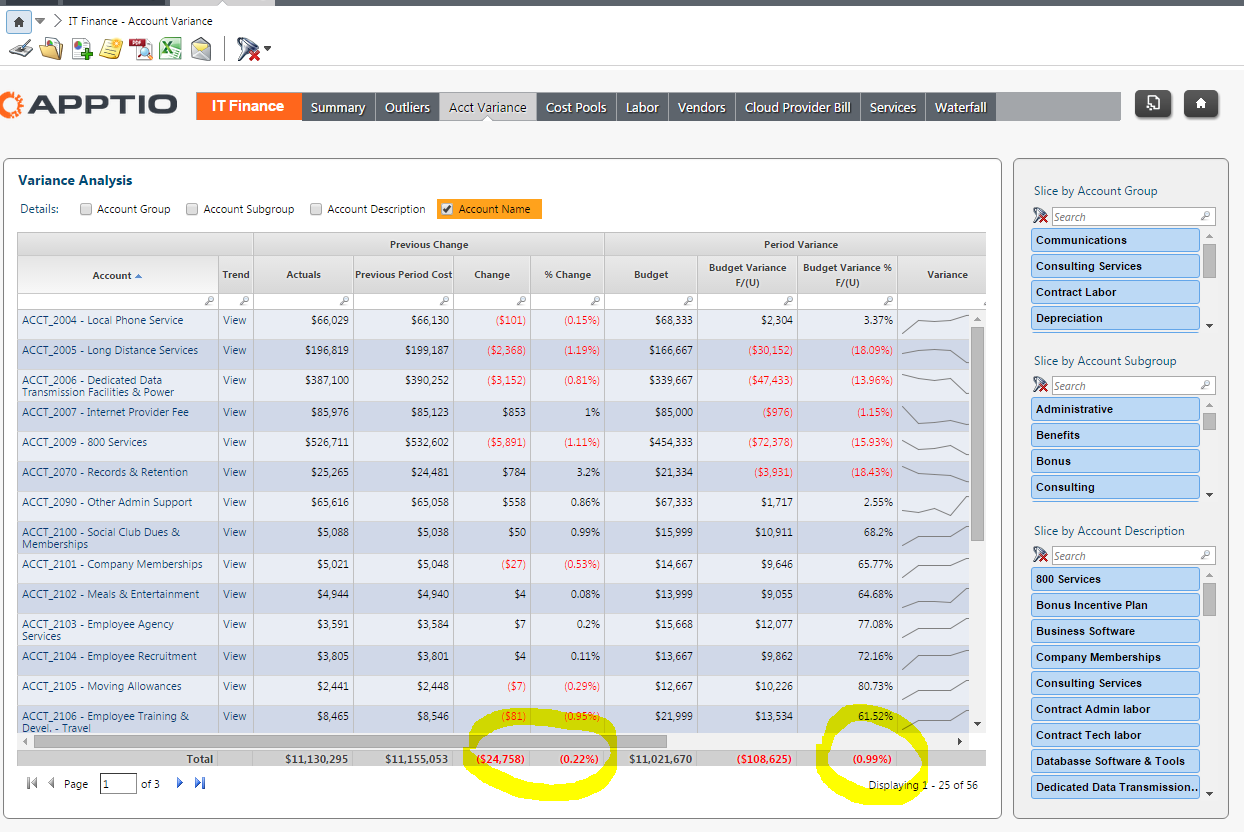Select Communications in Slice by Account Group
This screenshot has width=1244, height=832.
pos(1114,239)
